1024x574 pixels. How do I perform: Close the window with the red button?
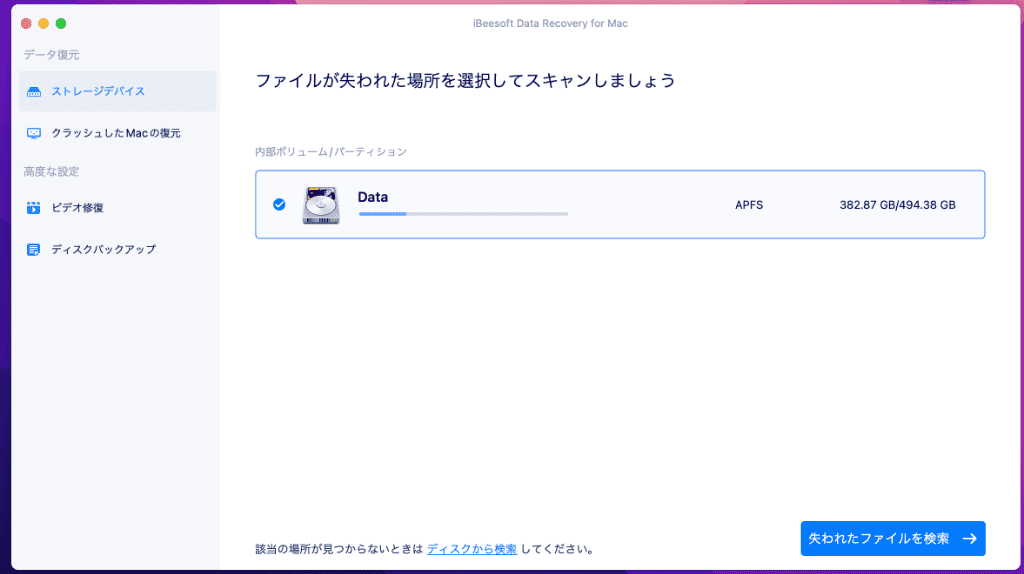pos(26,24)
